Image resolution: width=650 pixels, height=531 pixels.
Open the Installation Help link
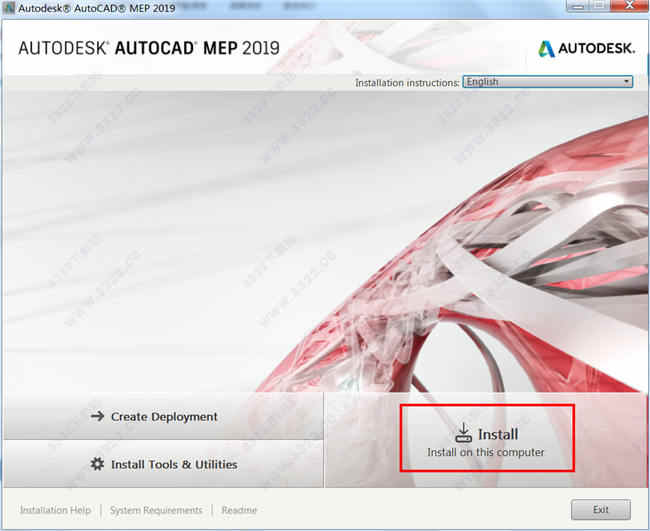(x=55, y=510)
